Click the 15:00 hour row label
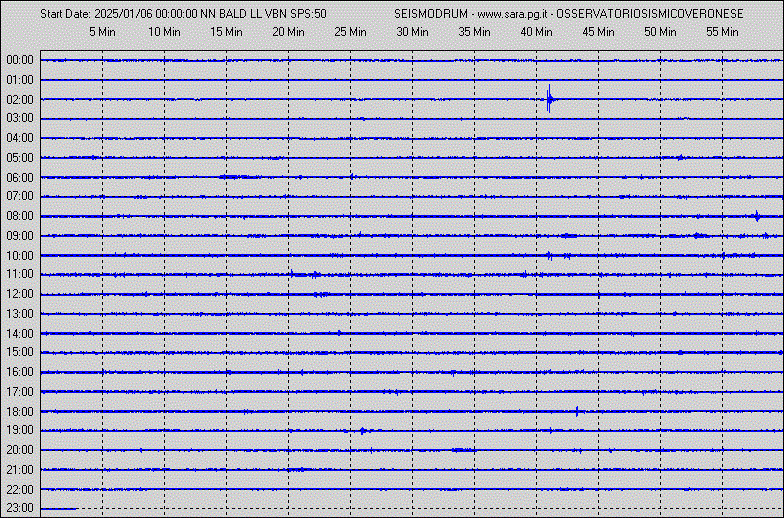The image size is (784, 518). pyautogui.click(x=20, y=352)
